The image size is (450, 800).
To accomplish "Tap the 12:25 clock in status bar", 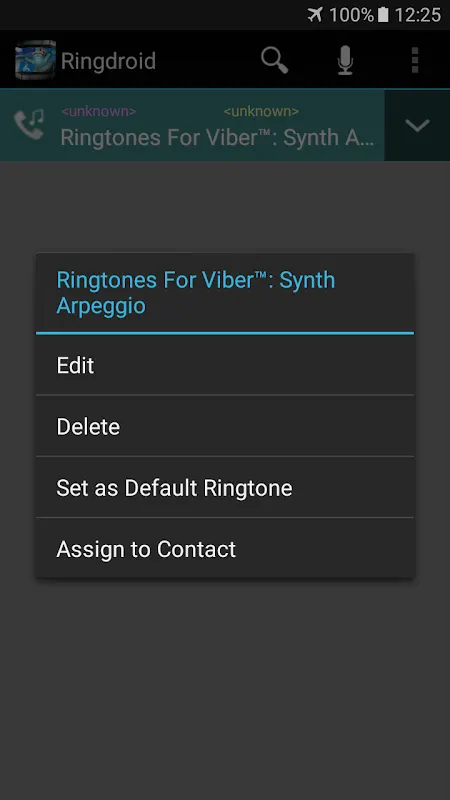I will click(417, 15).
